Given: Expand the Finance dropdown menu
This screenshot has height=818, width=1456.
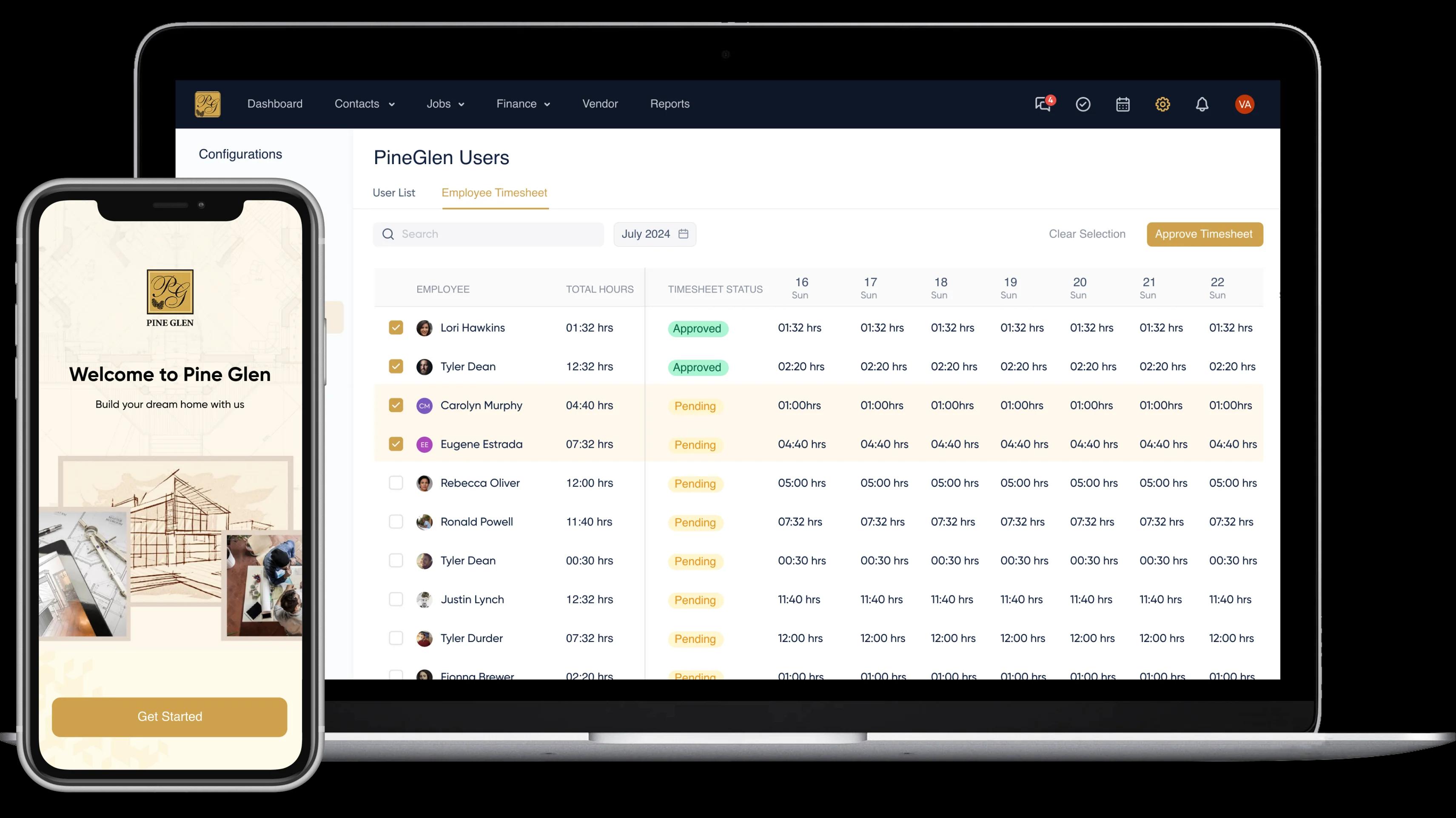Looking at the screenshot, I should tap(524, 103).
